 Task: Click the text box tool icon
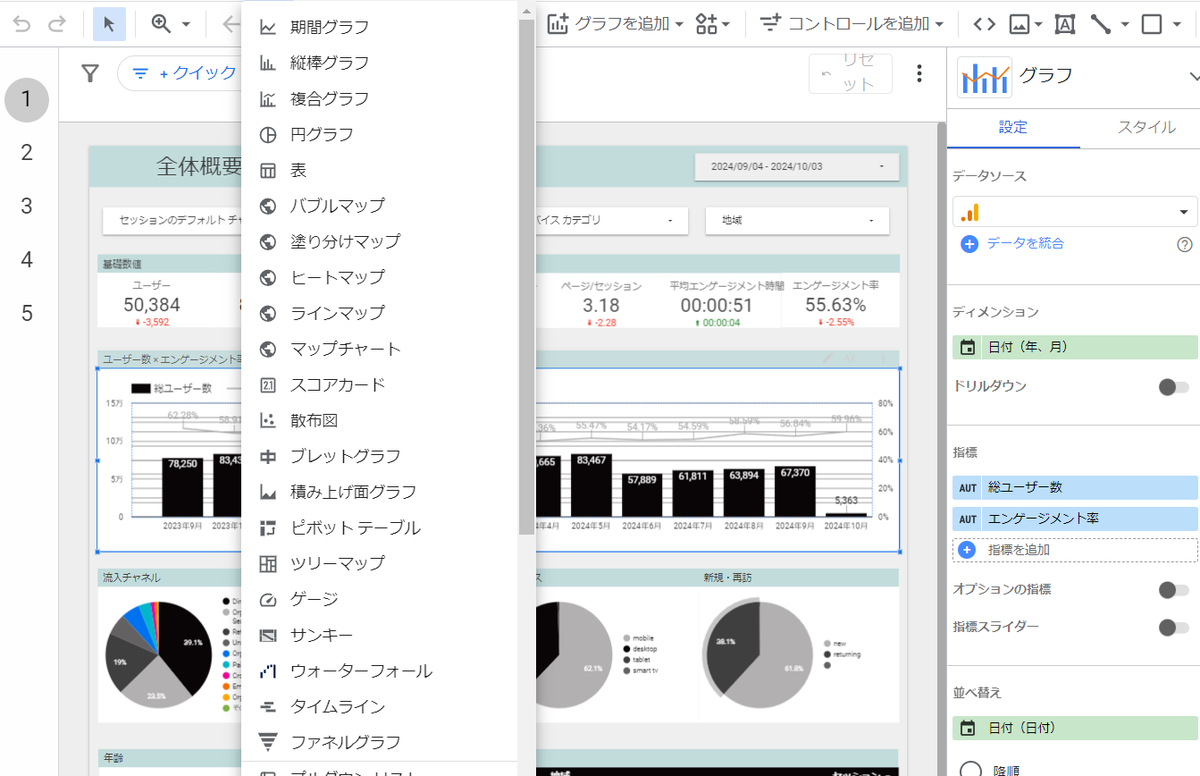1065,24
